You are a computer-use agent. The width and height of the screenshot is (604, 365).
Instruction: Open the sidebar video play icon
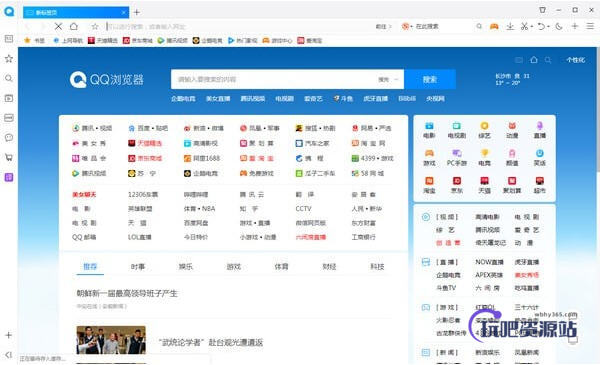9,99
